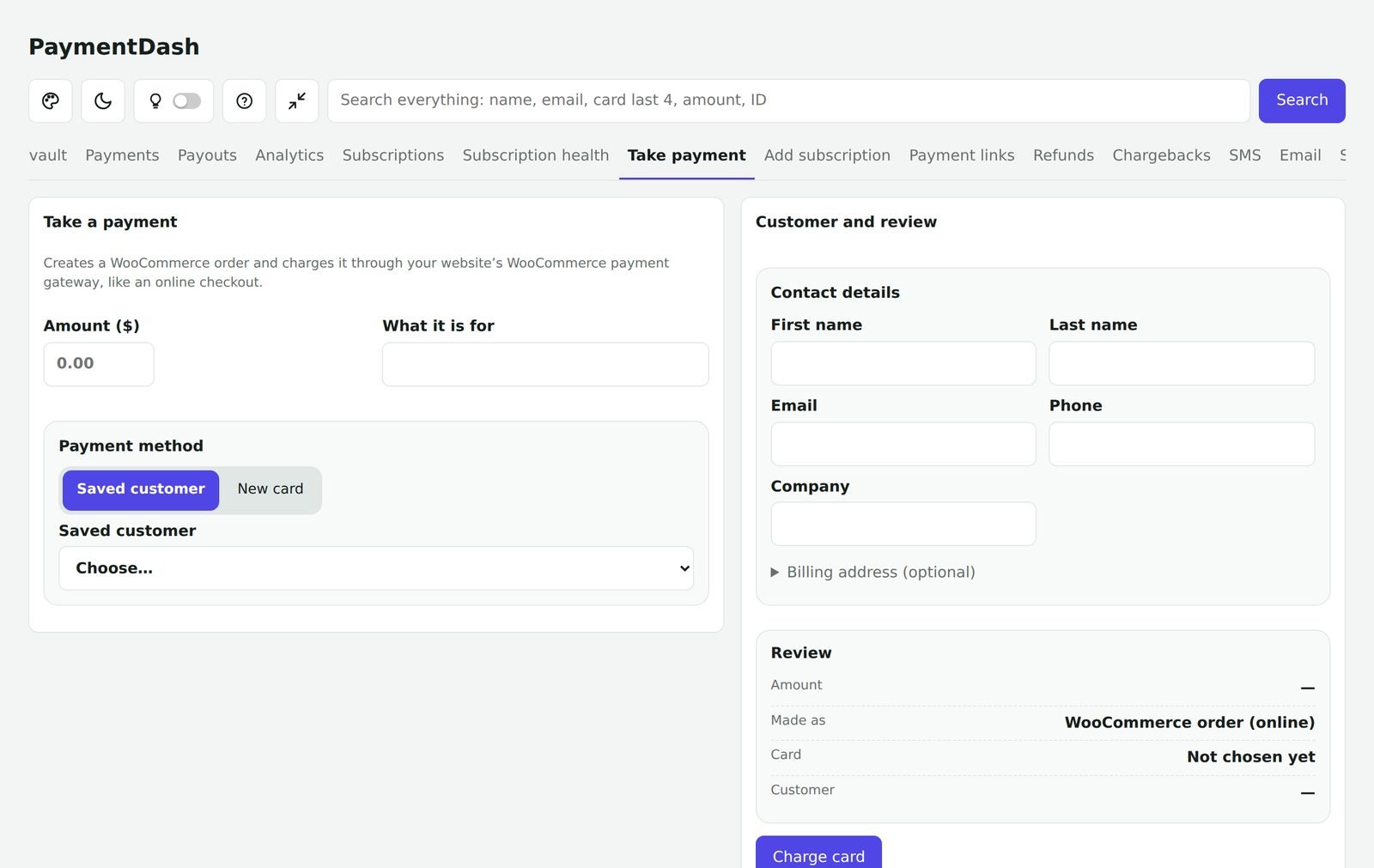Select New card payment method
1374x868 pixels.
pos(271,489)
